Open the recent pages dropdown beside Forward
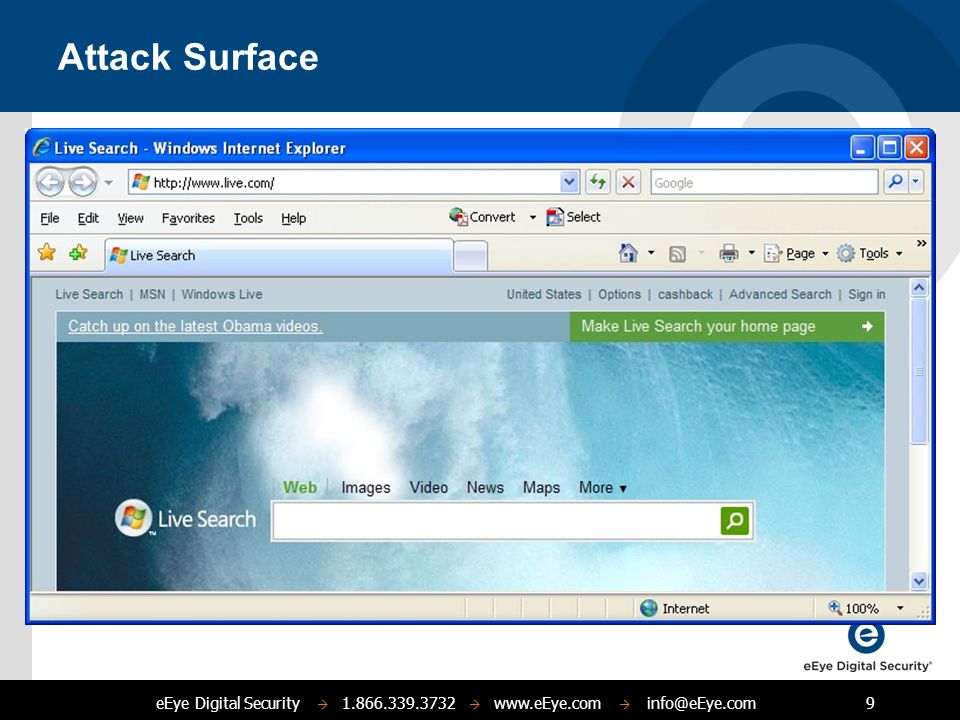This screenshot has height=720, width=960. [x=108, y=182]
